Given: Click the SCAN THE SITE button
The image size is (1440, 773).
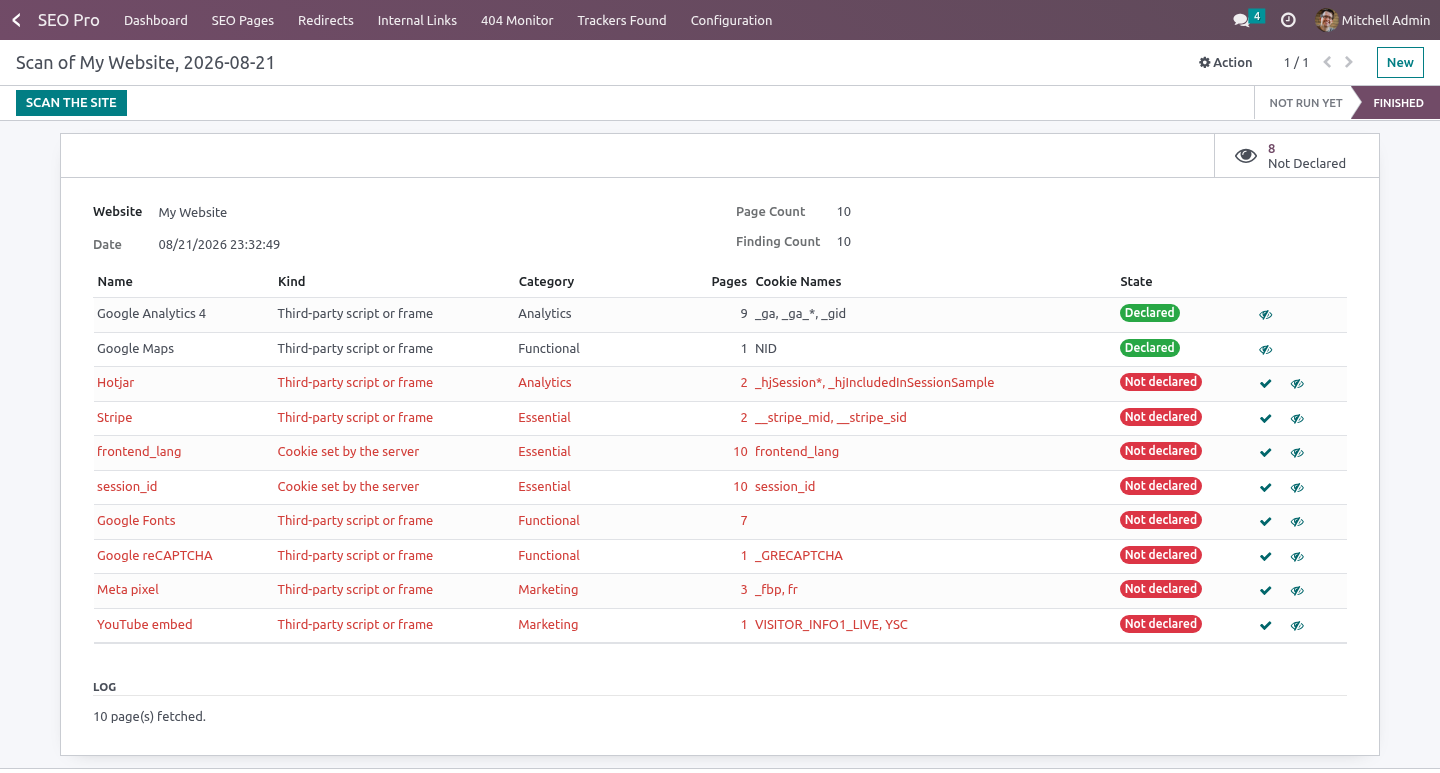Looking at the screenshot, I should click(71, 103).
